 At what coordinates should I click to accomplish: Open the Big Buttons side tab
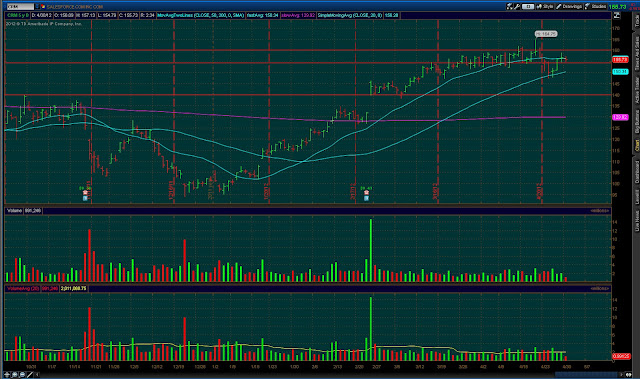click(636, 122)
